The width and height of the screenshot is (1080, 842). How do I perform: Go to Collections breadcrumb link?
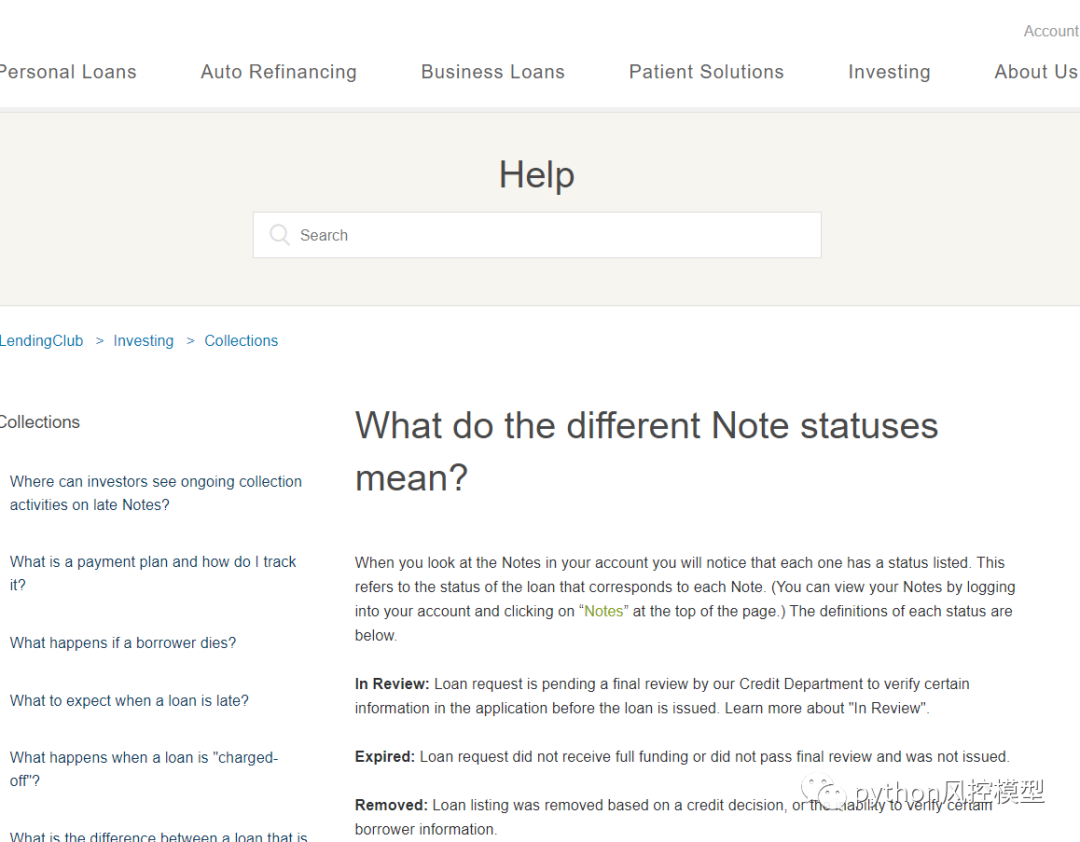[241, 340]
